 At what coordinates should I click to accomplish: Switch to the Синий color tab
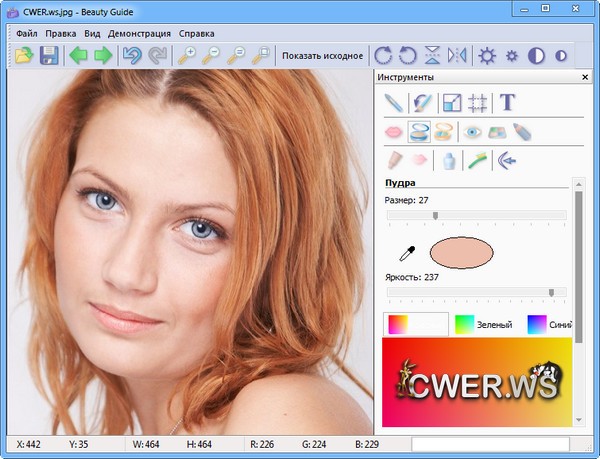pyautogui.click(x=551, y=325)
